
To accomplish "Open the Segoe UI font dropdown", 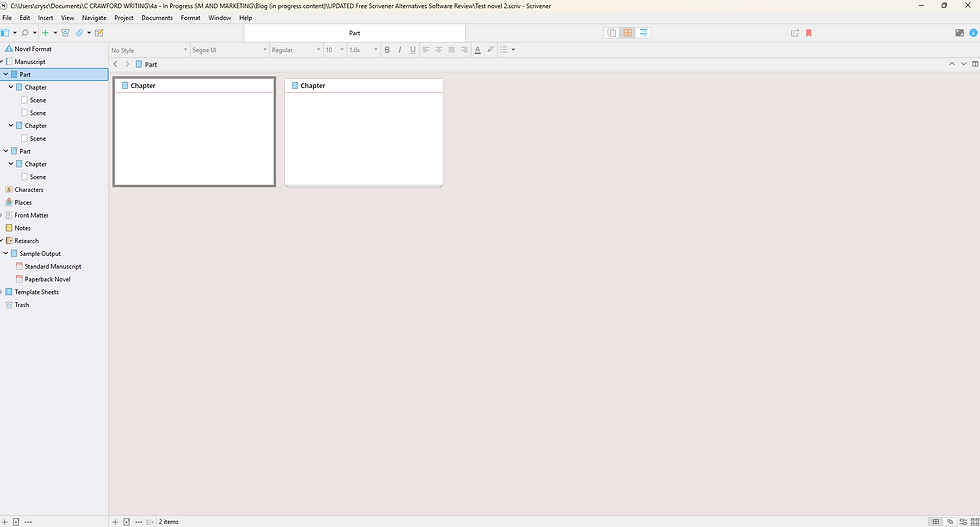I will pos(229,50).
